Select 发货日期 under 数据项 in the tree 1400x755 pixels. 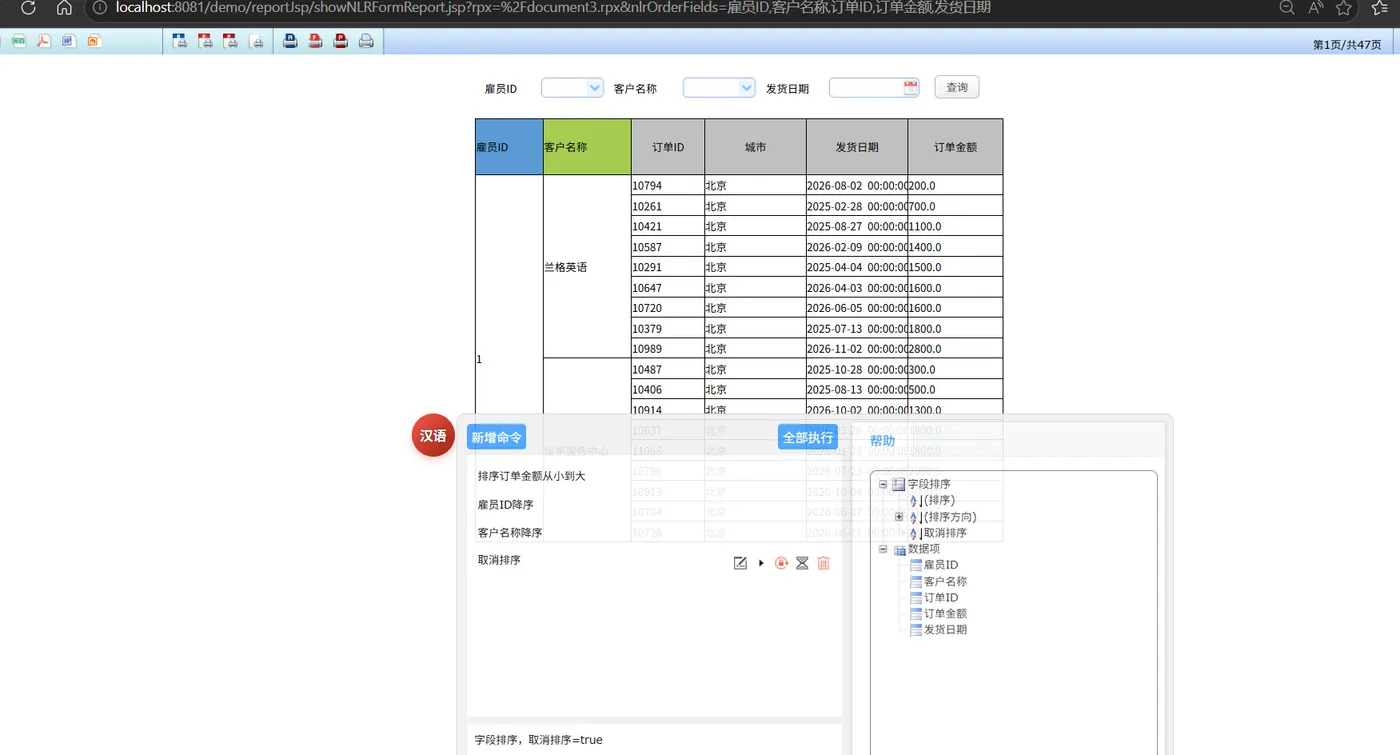[x=945, y=629]
